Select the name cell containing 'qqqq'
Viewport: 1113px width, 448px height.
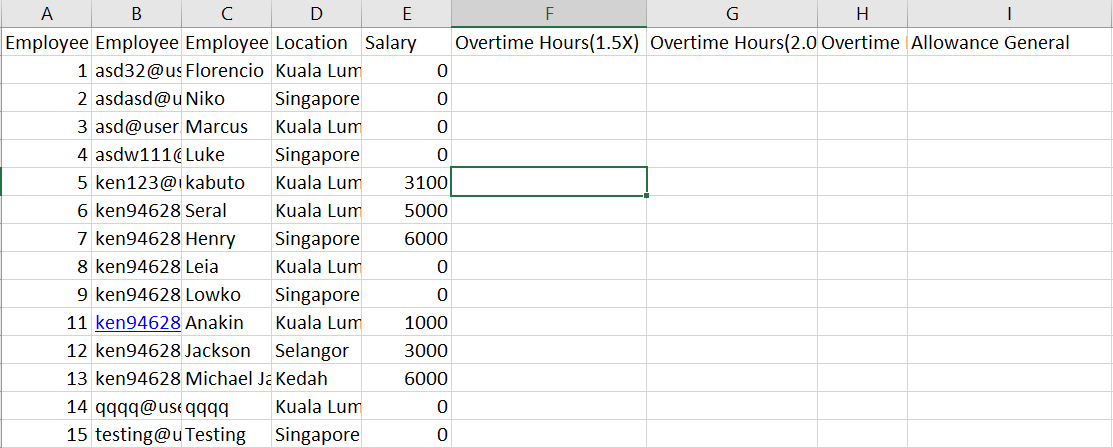226,407
